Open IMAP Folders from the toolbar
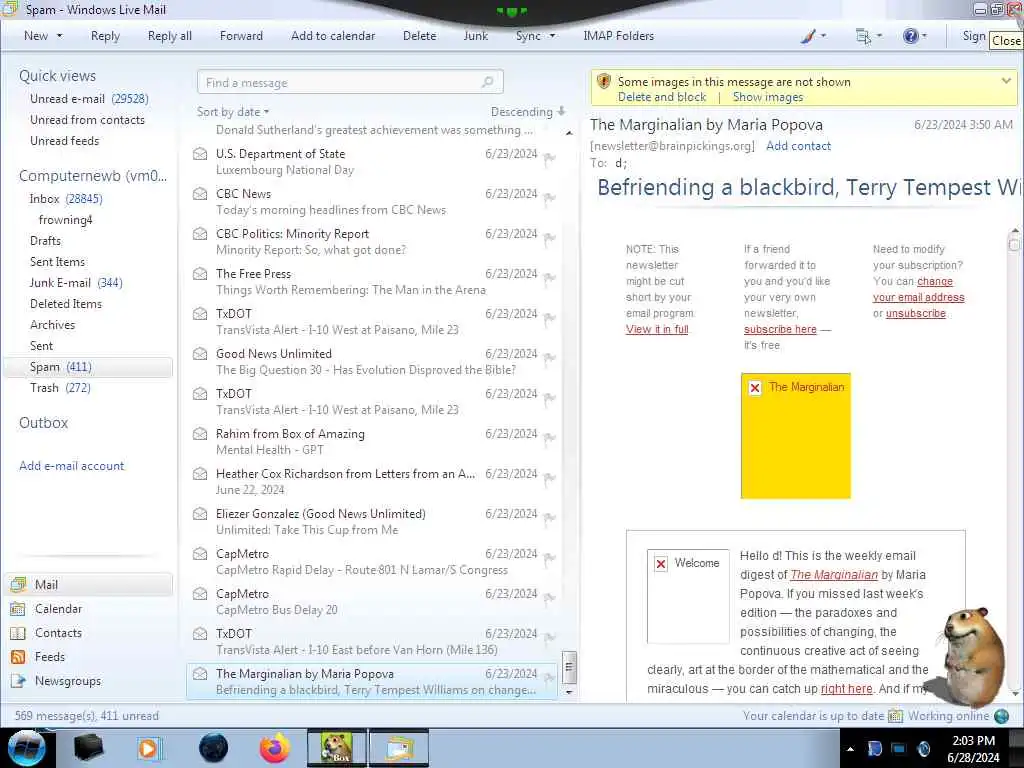The width and height of the screenshot is (1024, 768). (x=618, y=36)
